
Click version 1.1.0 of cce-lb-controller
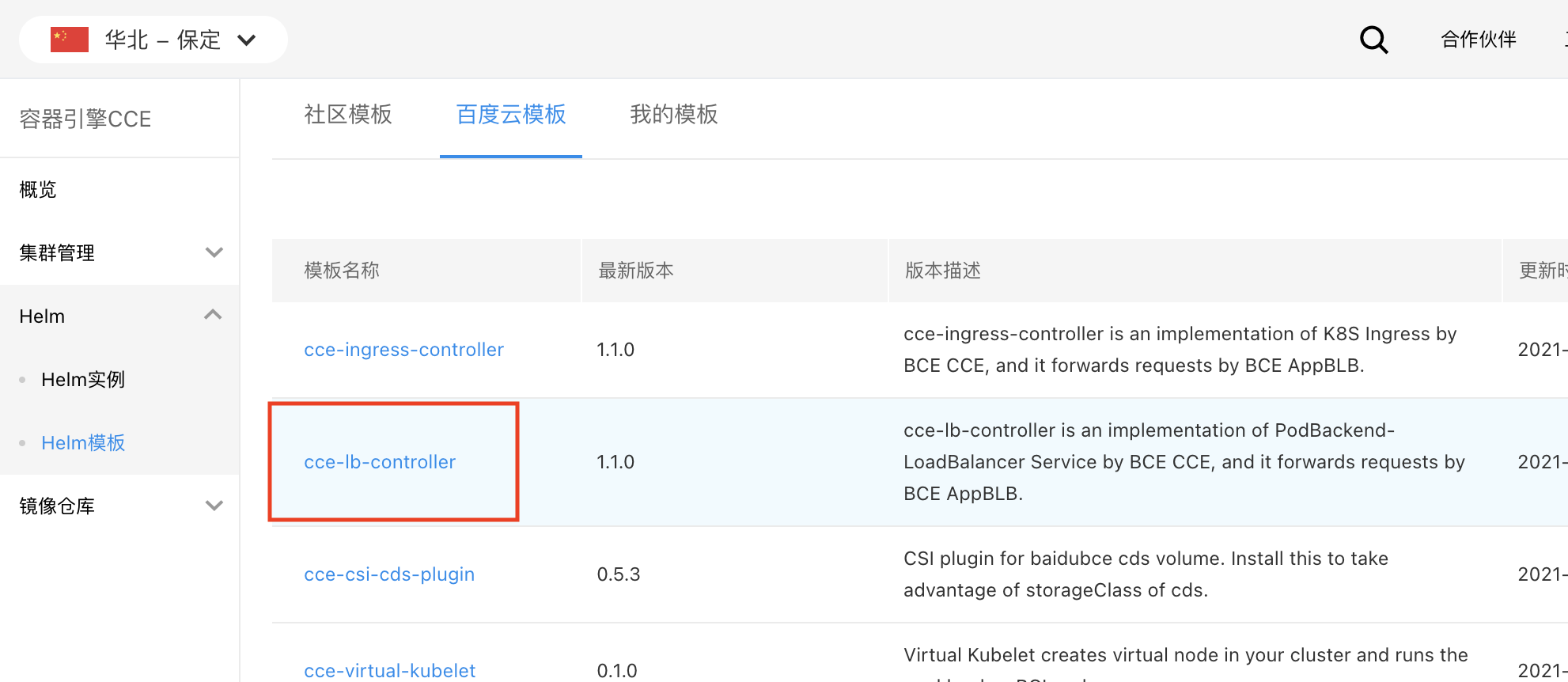coord(615,462)
